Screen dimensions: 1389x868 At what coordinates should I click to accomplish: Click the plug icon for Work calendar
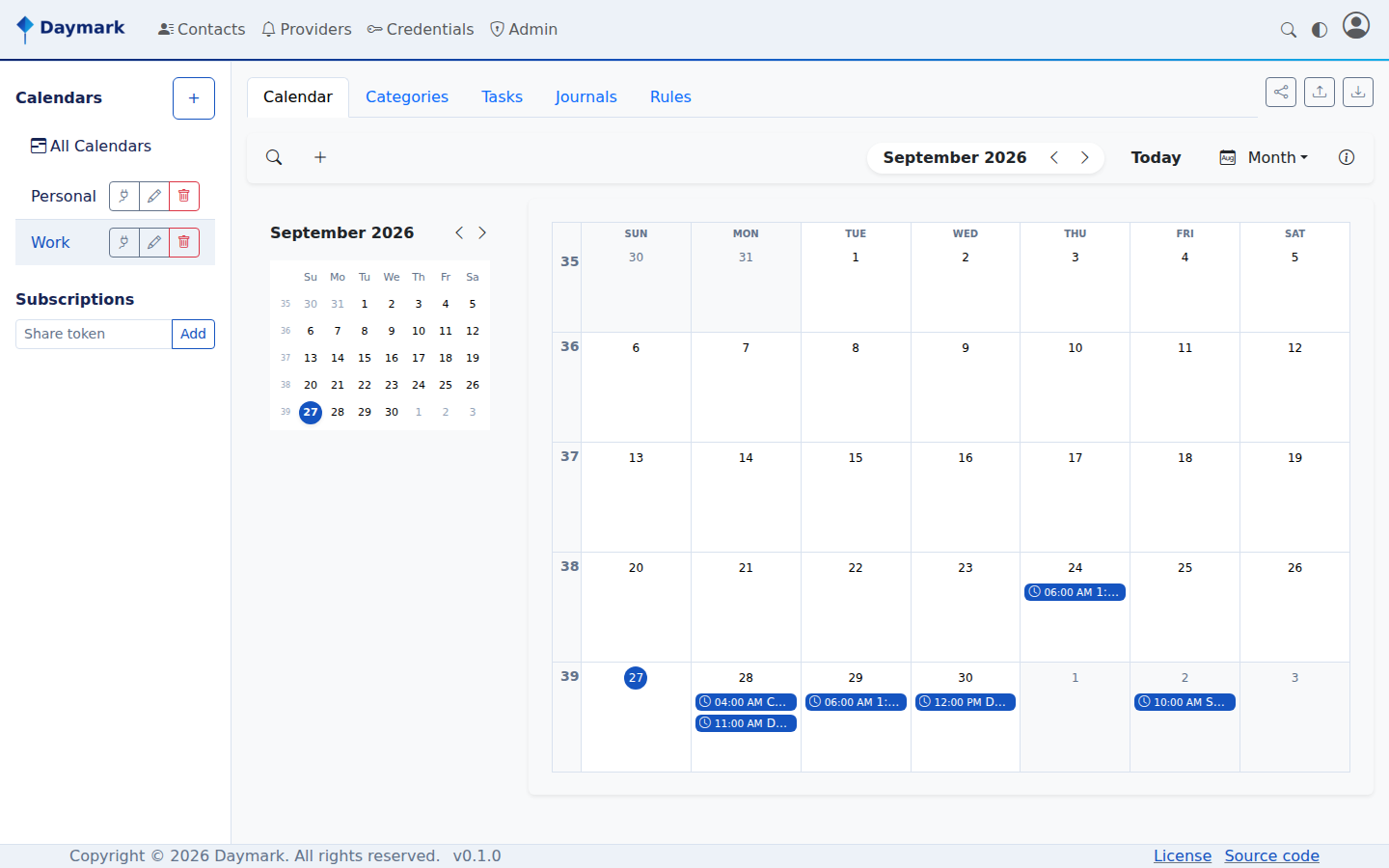click(x=124, y=242)
